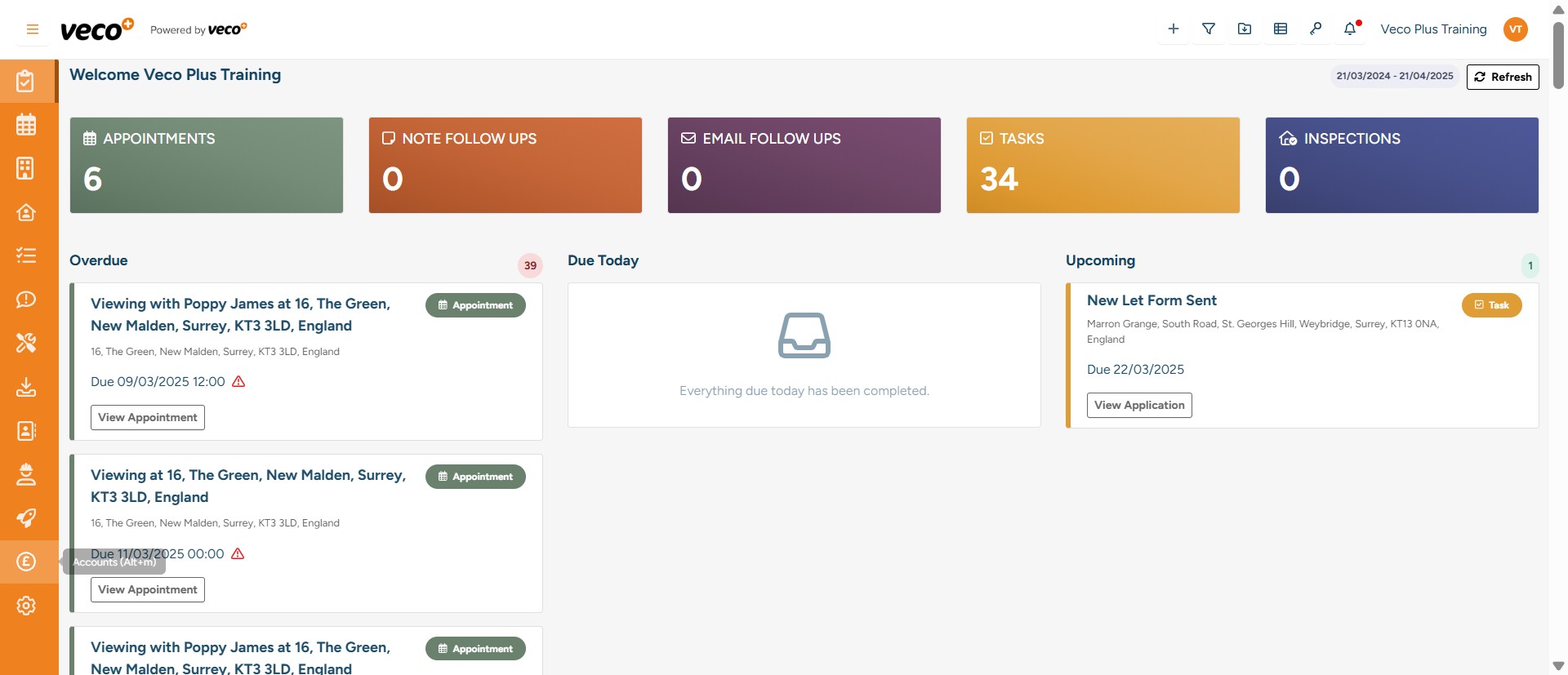Click the key icon in top toolbar
This screenshot has height=675, width=1568.
(1315, 29)
